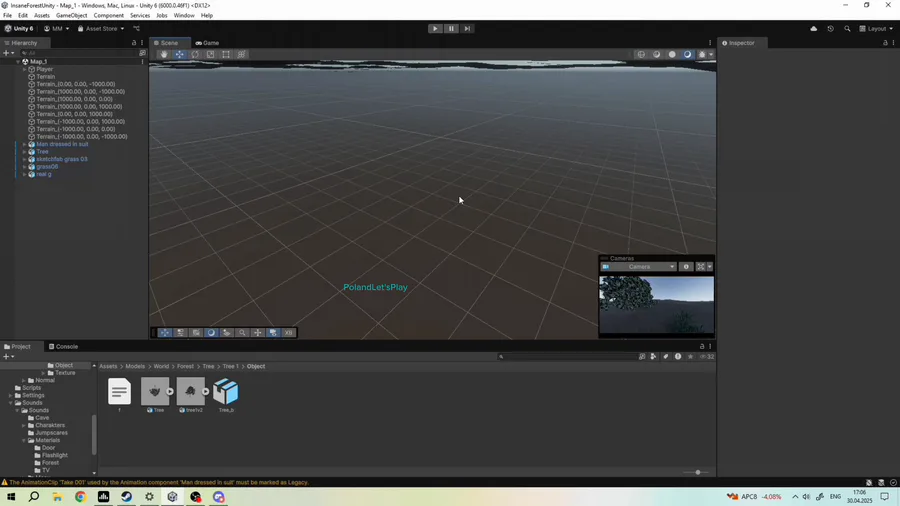Open the Layout dropdown
The height and width of the screenshot is (506, 900).
pos(876,29)
